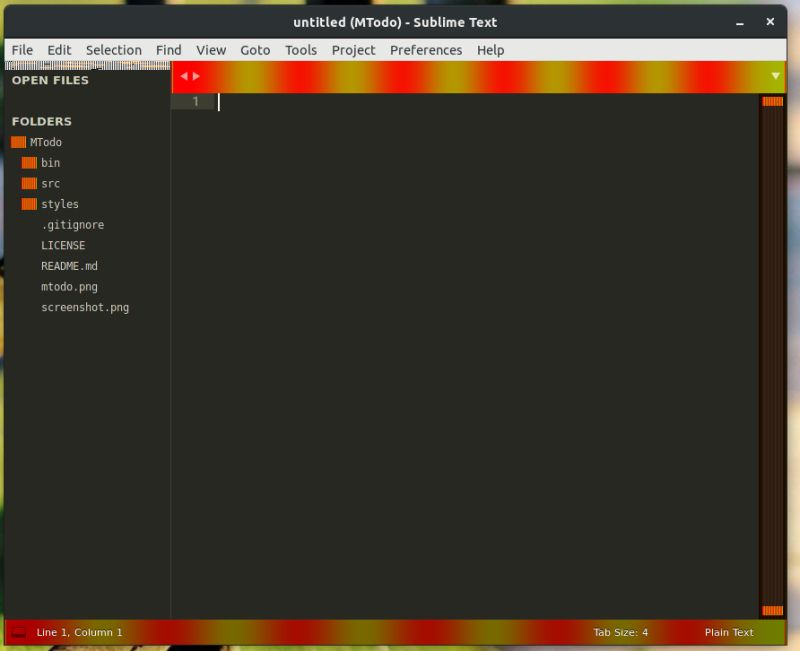Open the Goto menu

pos(255,50)
